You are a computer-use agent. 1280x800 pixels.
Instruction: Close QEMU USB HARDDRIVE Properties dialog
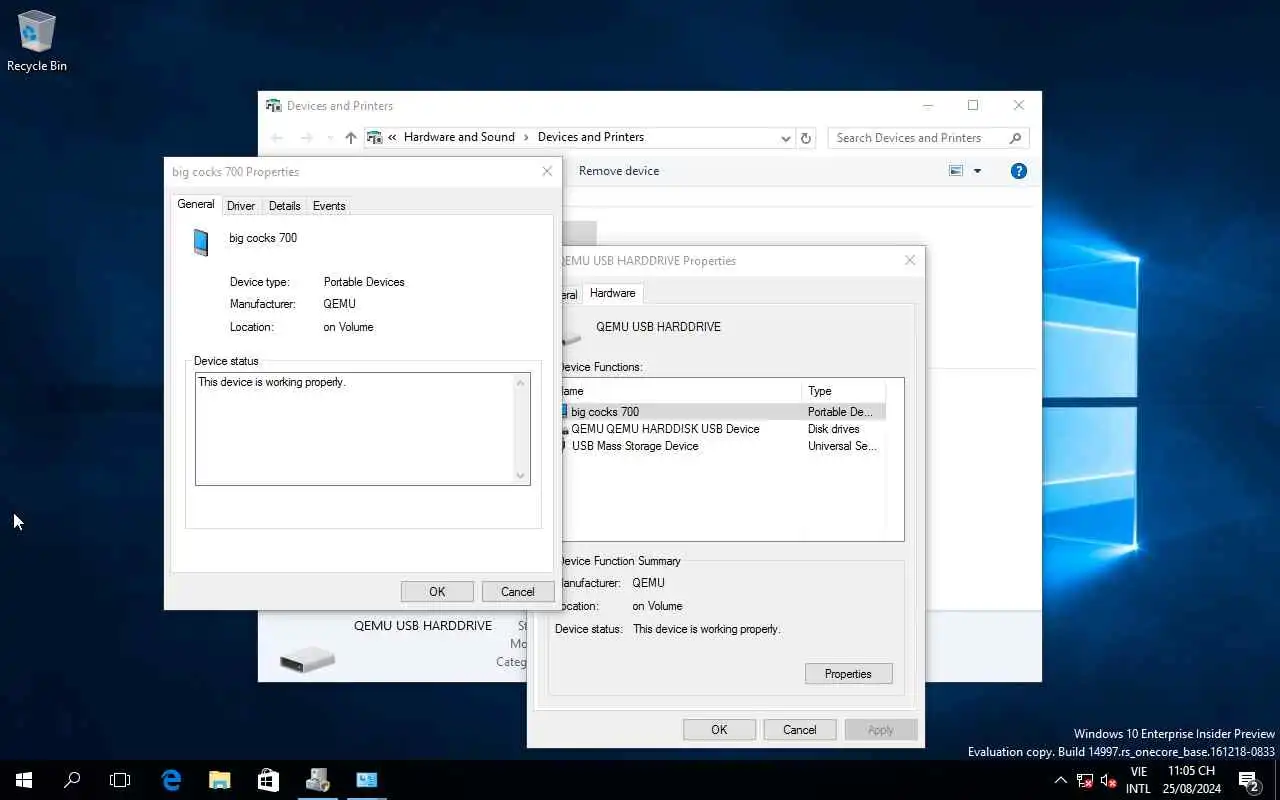pos(910,260)
